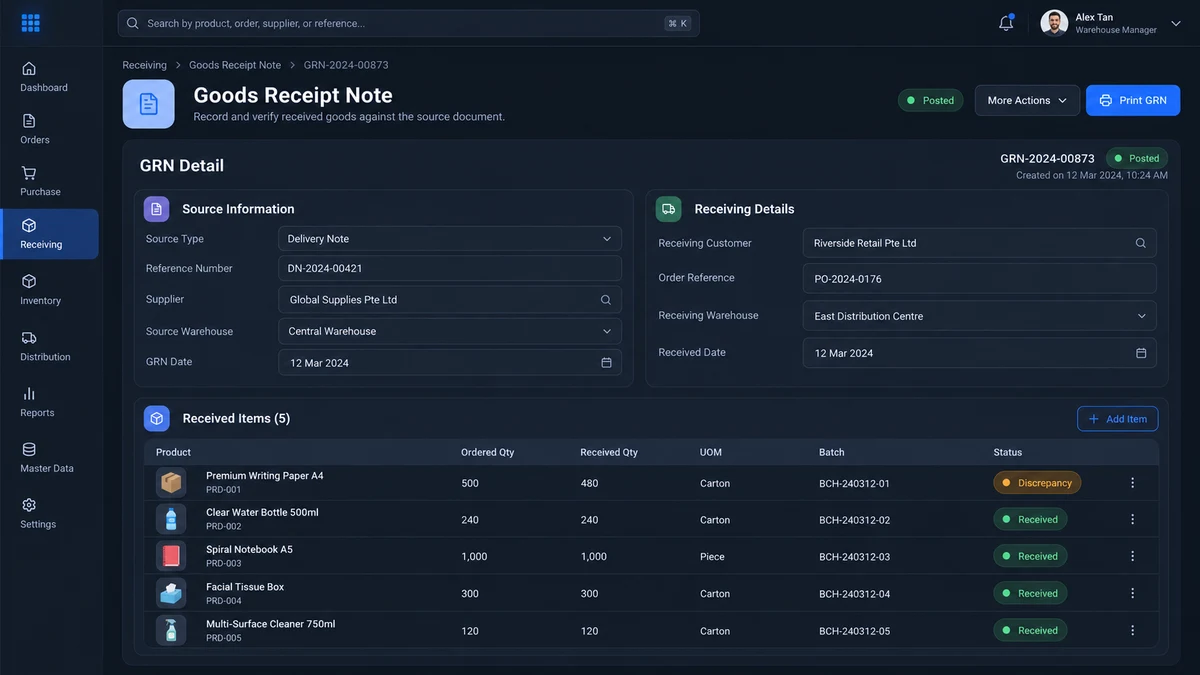This screenshot has height=675, width=1200.
Task: Search Receiving Customer with magnifier icon
Action: pyautogui.click(x=1141, y=243)
